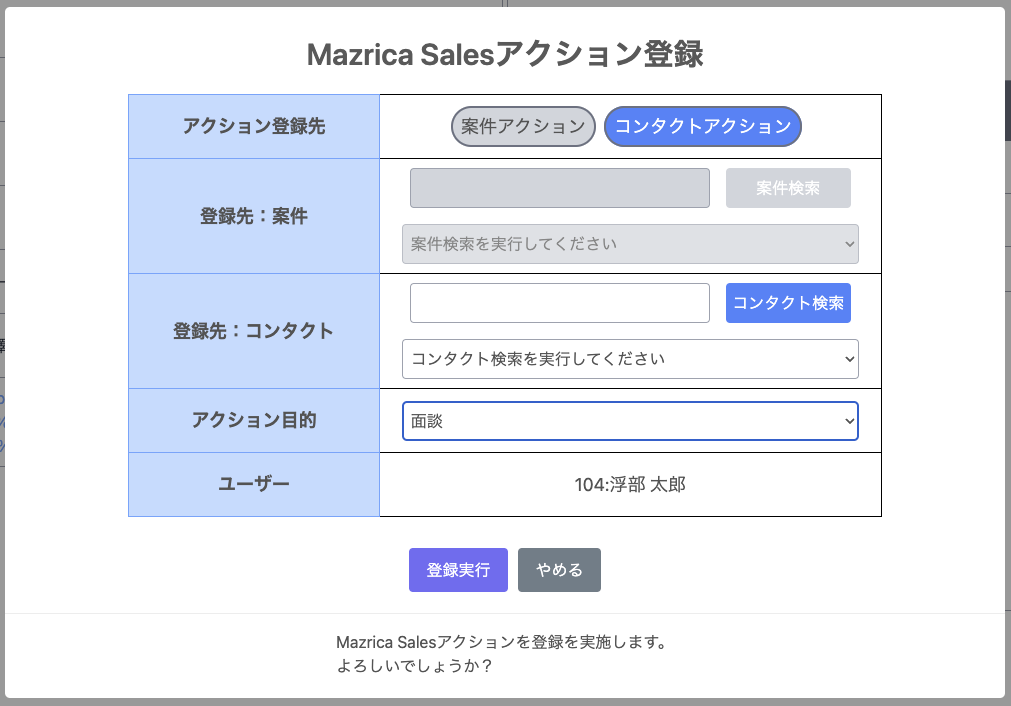1011x706 pixels.
Task: Expand the contact selection list chevron
Action: [847, 358]
